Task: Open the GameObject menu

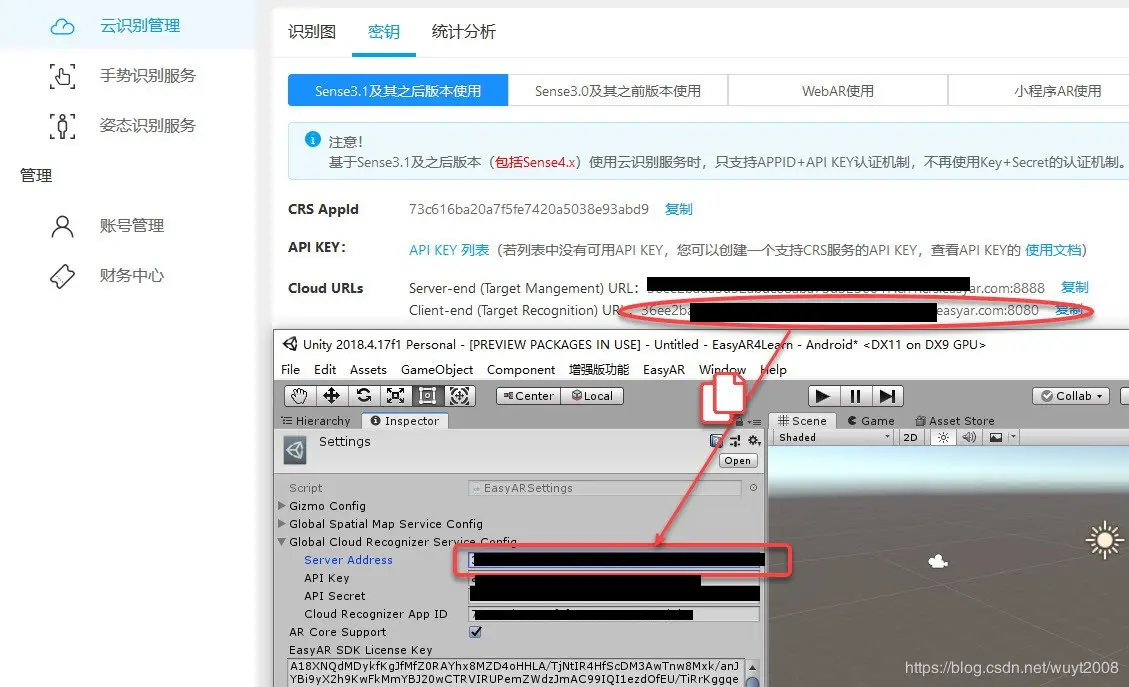Action: click(437, 369)
